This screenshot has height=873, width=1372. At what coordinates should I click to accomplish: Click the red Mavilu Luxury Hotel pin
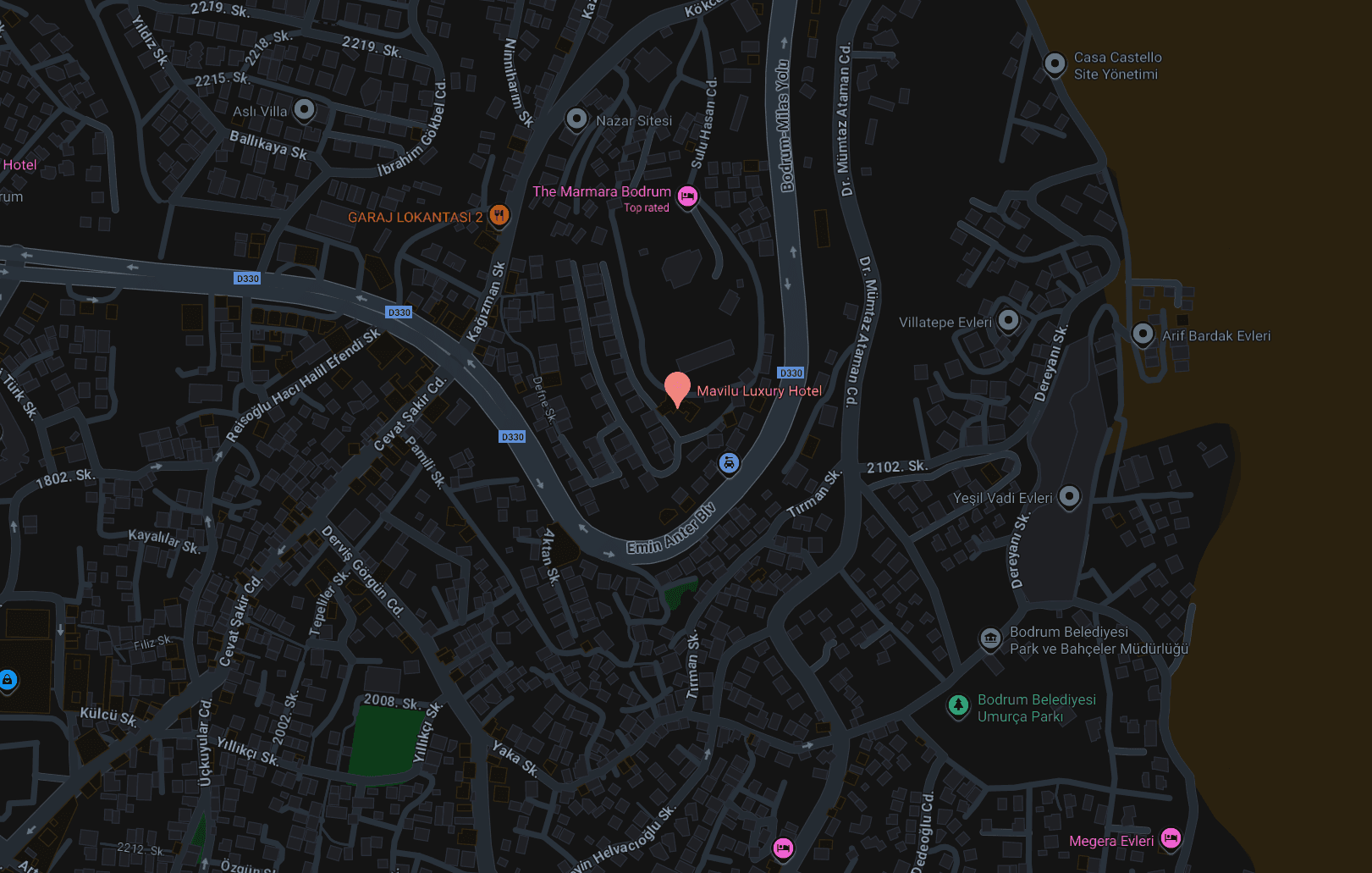677,388
